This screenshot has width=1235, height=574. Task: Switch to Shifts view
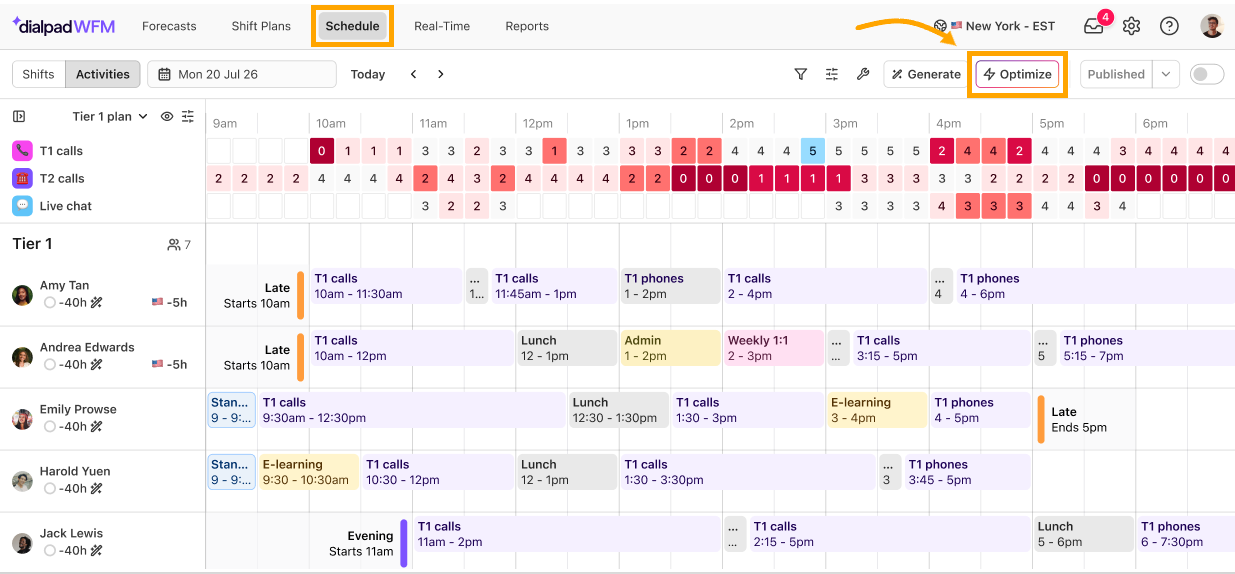[38, 74]
